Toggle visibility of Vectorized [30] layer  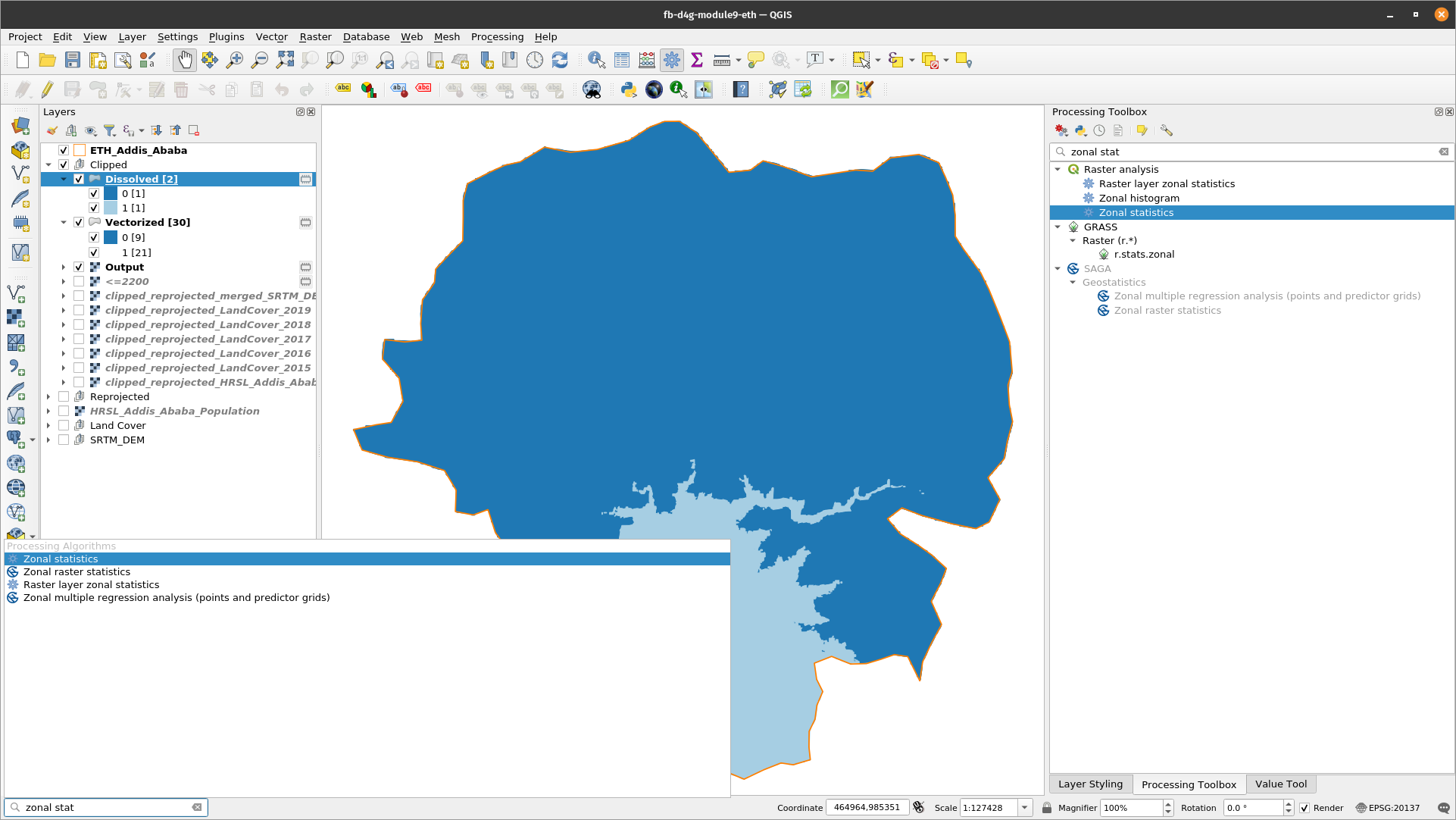[79, 222]
